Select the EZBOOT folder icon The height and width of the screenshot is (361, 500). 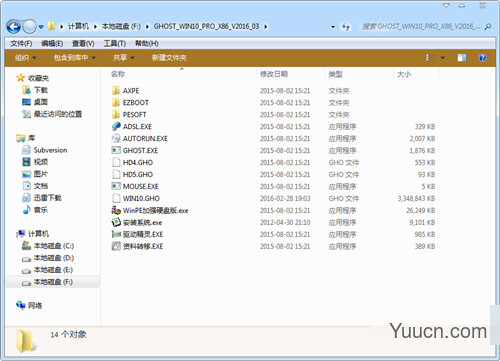click(116, 102)
